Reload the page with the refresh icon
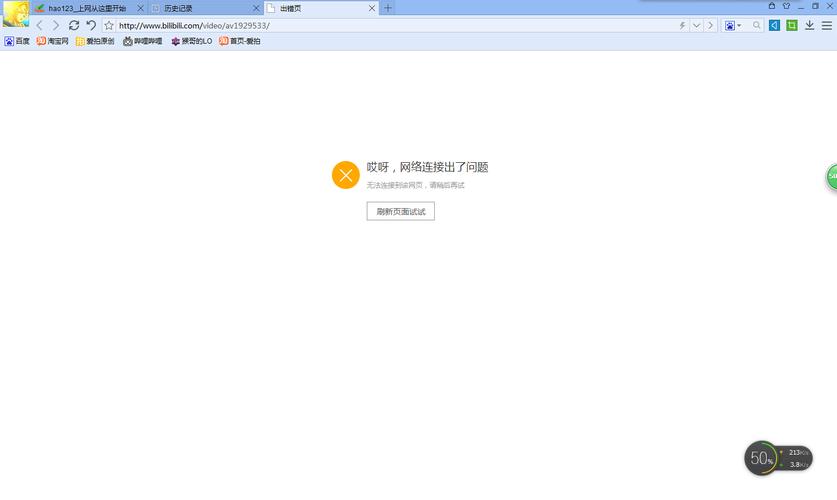837x500 pixels. point(74,25)
